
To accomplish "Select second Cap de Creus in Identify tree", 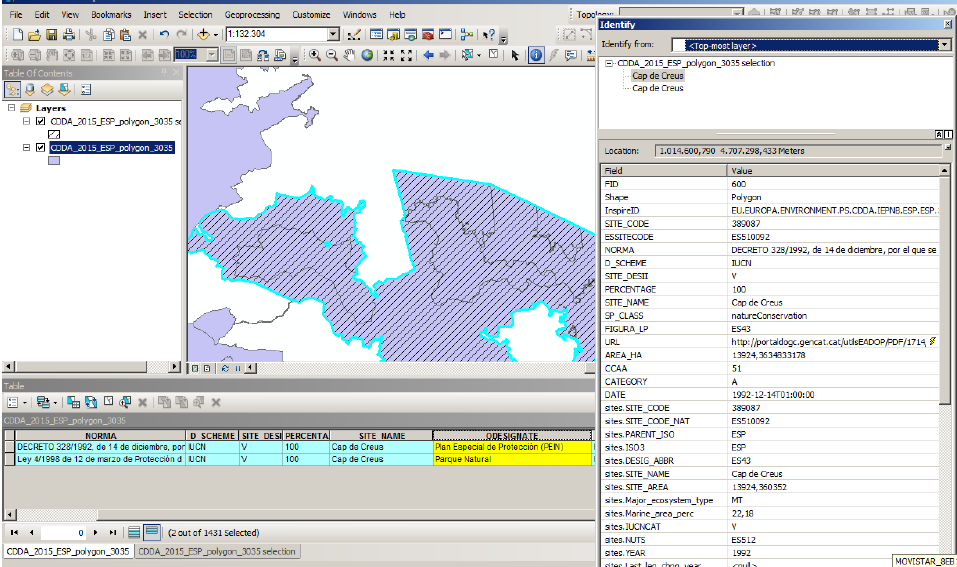I will click(x=657, y=88).
